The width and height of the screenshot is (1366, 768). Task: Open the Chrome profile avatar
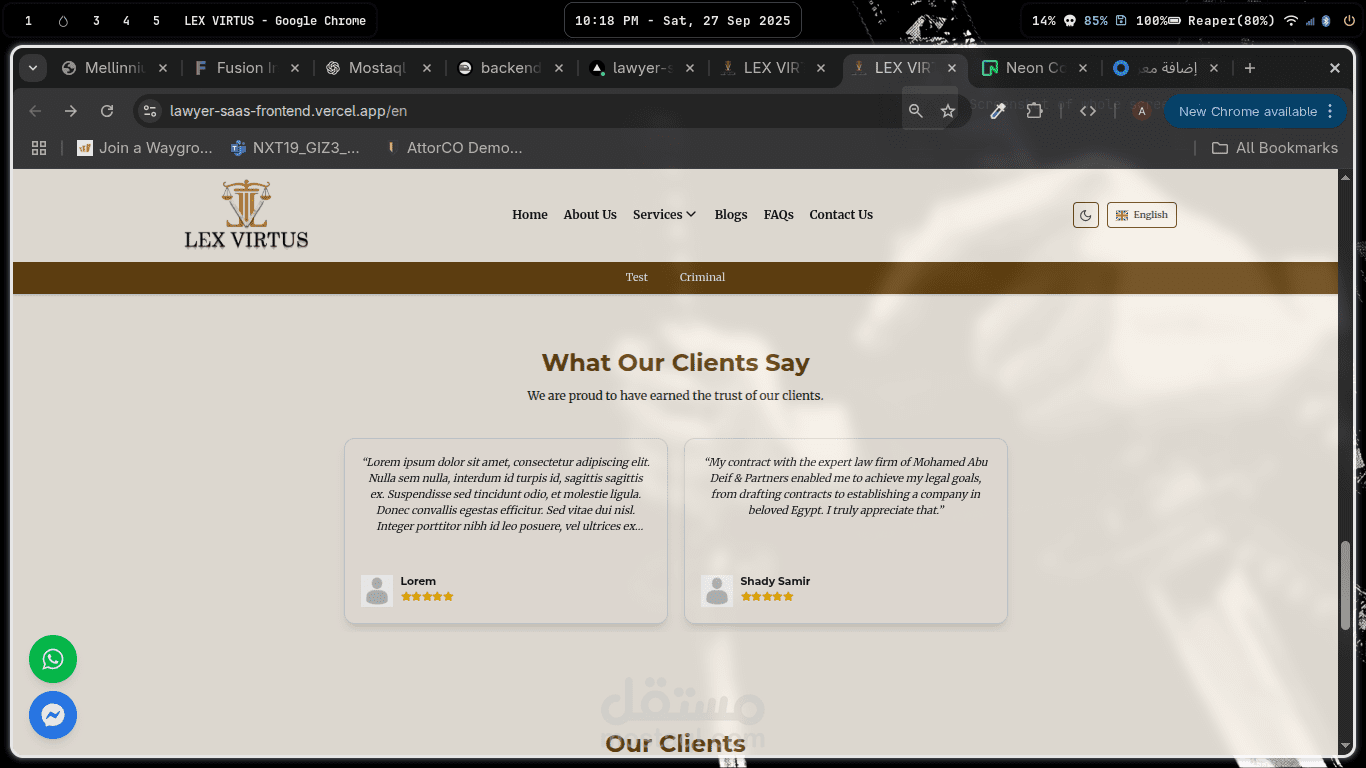pyautogui.click(x=1141, y=111)
